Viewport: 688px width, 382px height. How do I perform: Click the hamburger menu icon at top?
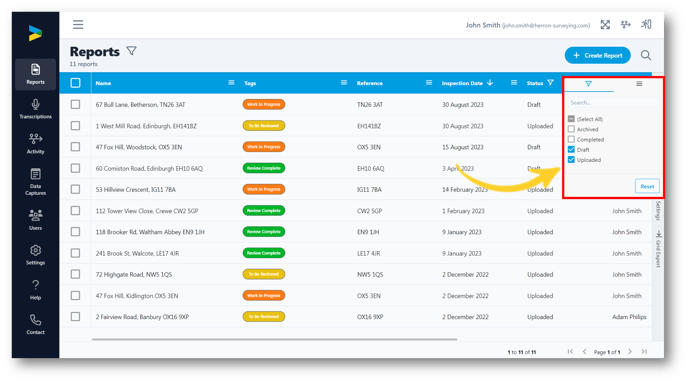[x=78, y=25]
